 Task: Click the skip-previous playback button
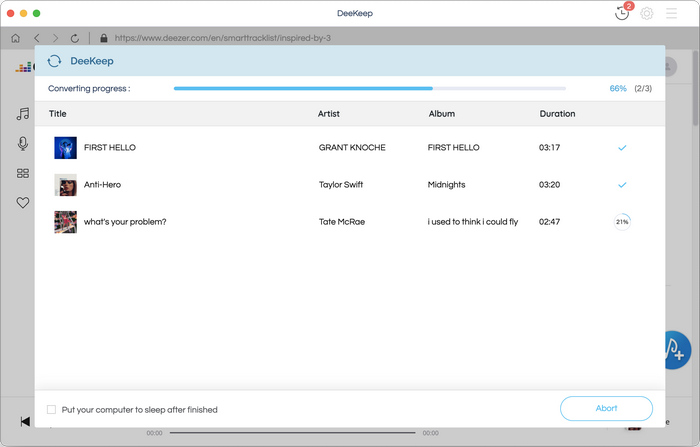coord(25,421)
